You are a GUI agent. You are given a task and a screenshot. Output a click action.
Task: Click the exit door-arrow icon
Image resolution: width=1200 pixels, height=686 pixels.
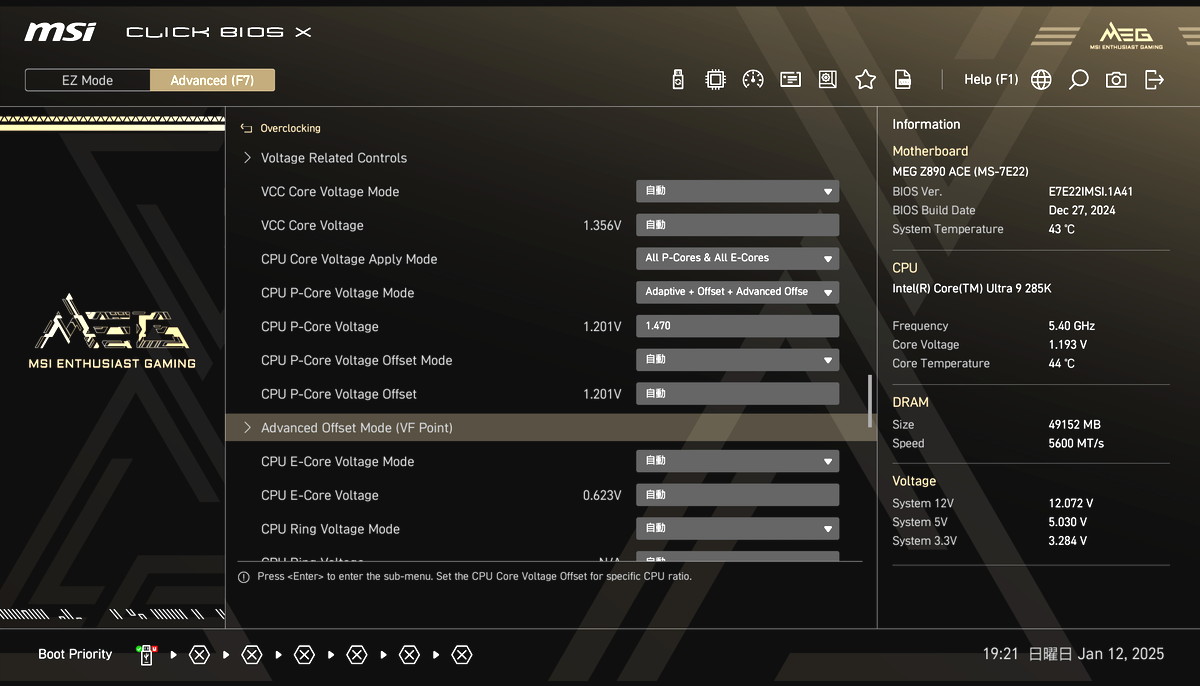tap(1154, 80)
